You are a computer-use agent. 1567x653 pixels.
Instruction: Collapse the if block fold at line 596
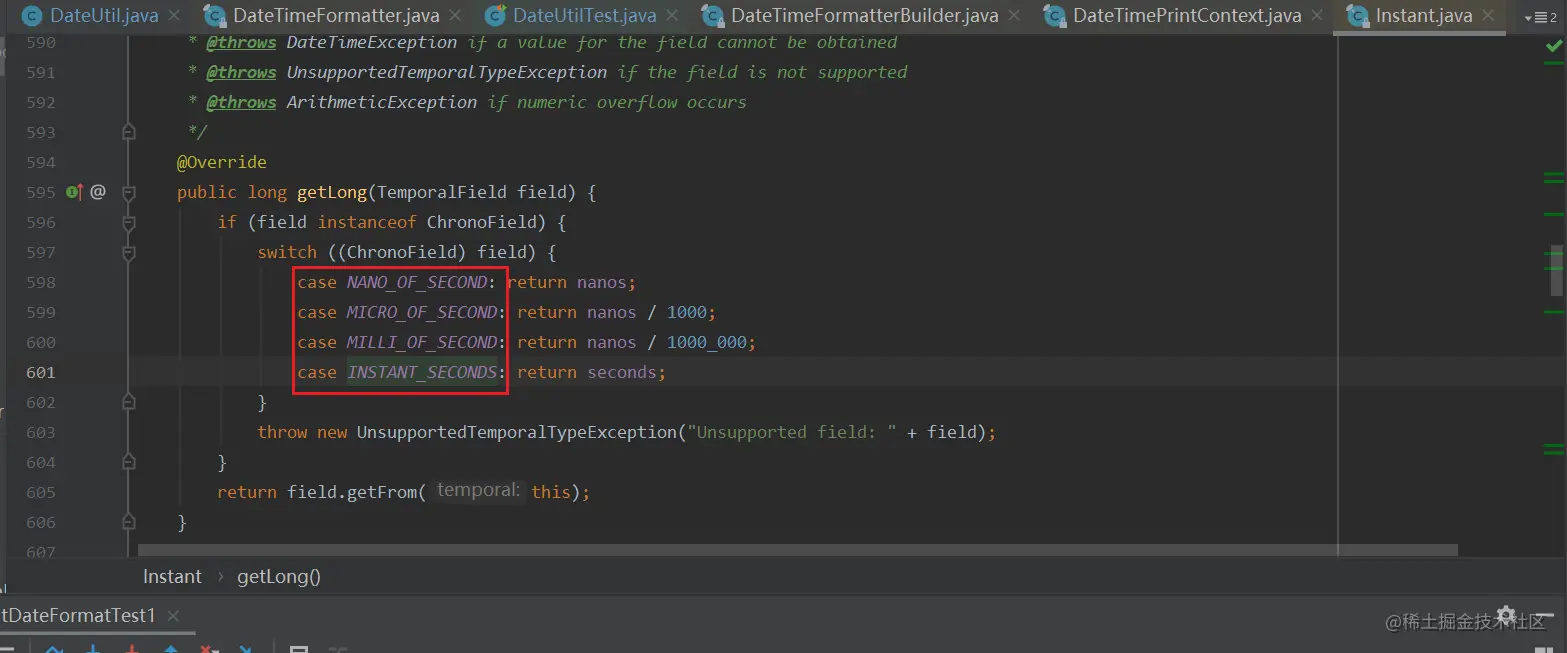pyautogui.click(x=128, y=222)
